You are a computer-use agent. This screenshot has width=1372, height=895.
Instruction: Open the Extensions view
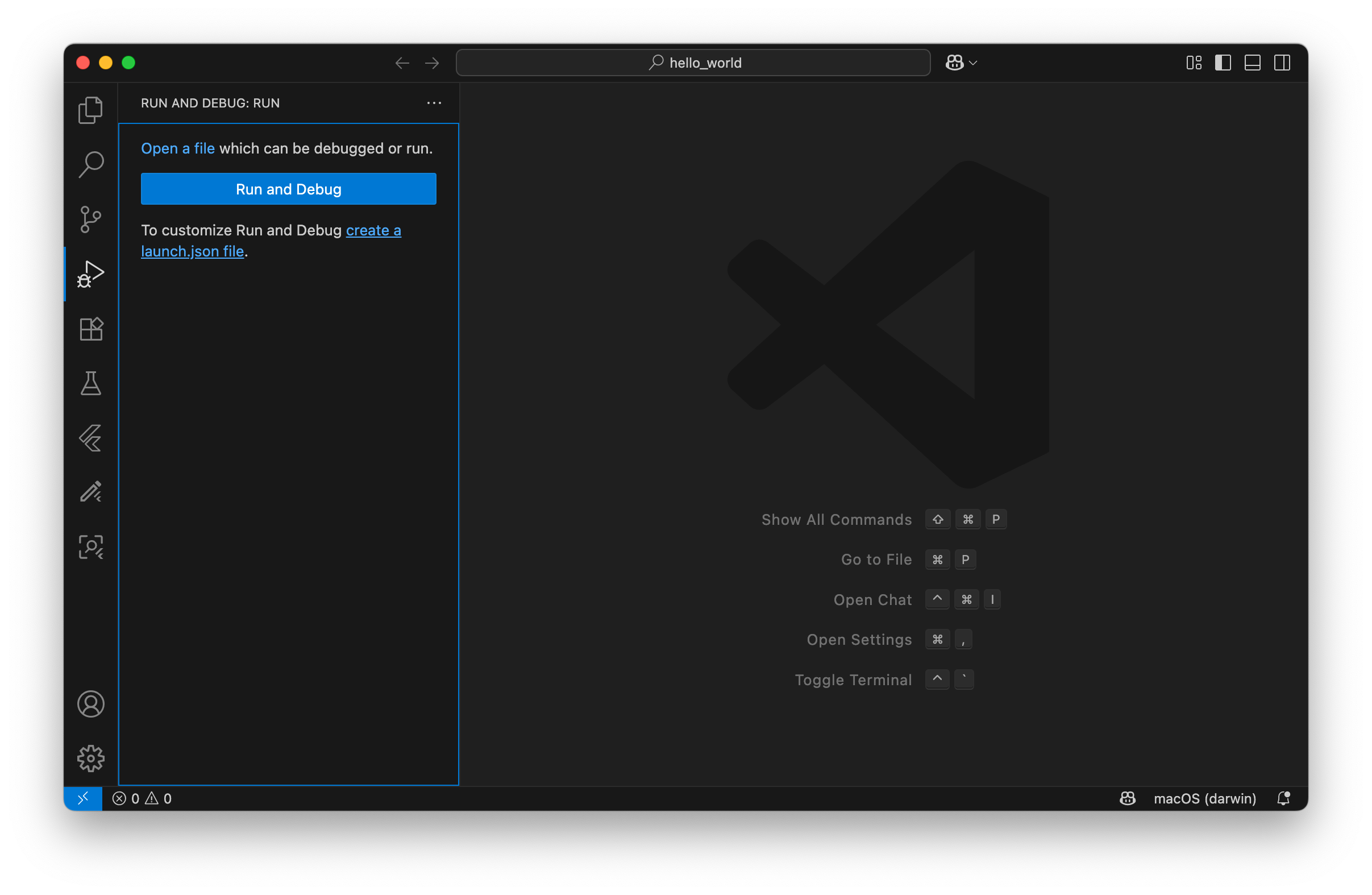pos(90,329)
